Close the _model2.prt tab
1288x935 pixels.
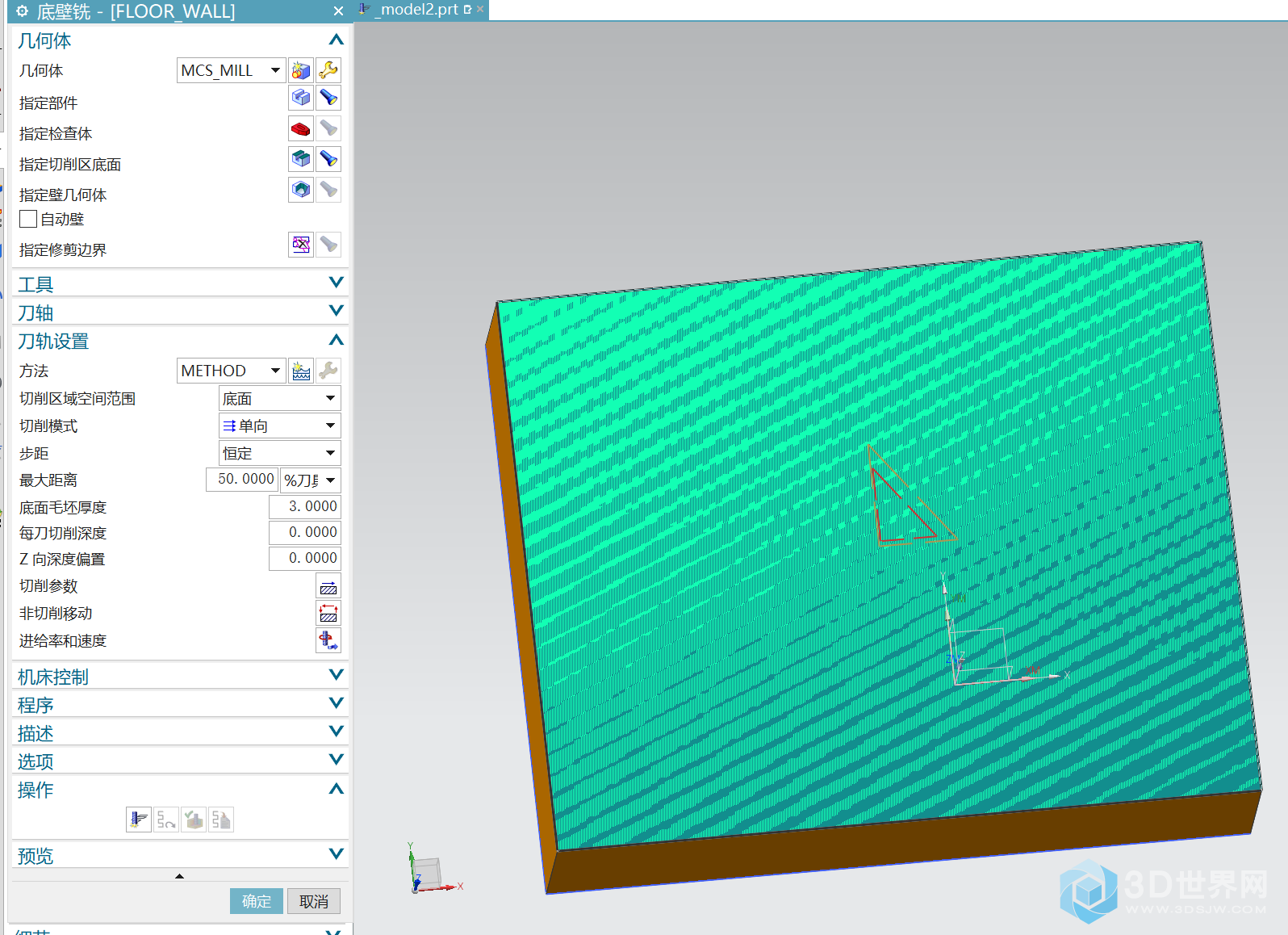tap(480, 10)
